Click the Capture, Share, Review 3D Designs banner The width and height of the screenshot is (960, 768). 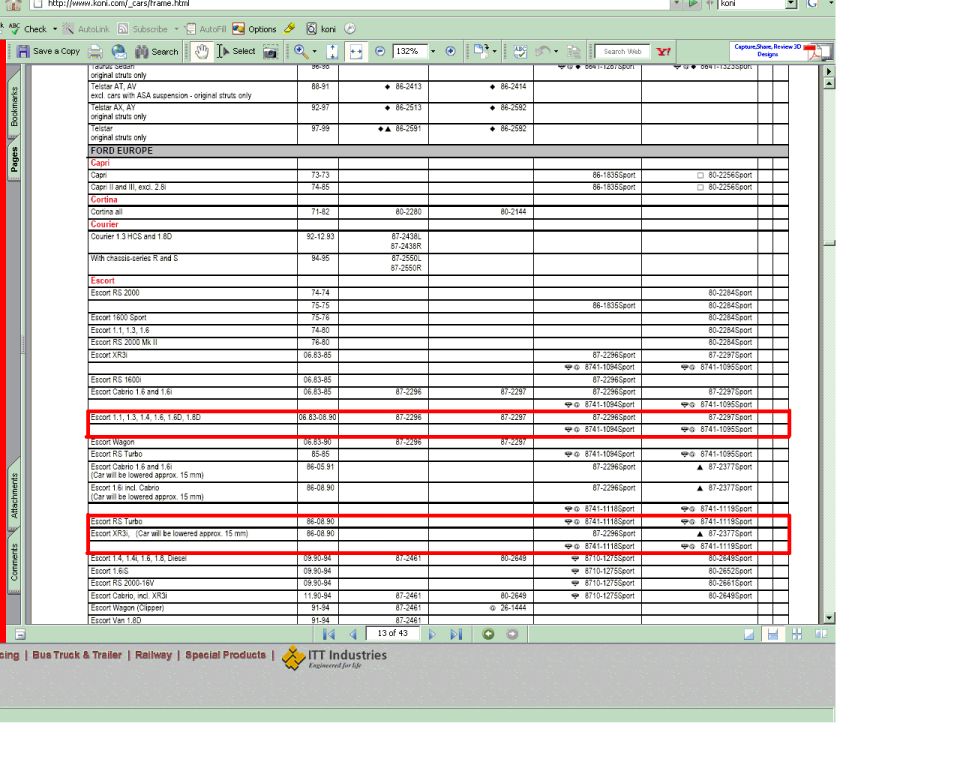781,51
